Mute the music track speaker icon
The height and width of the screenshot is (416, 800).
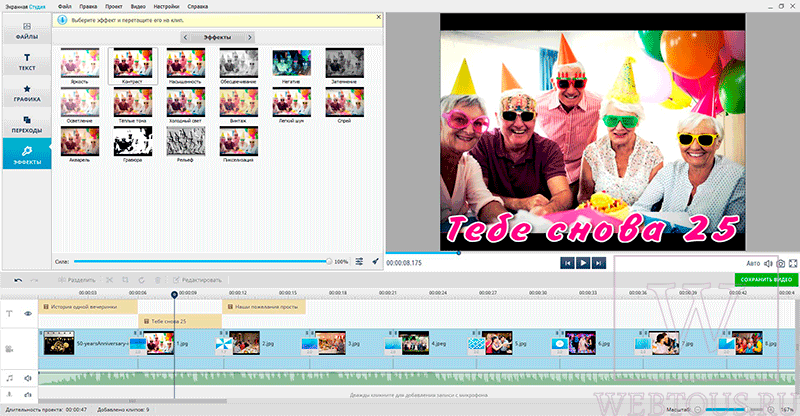pyautogui.click(x=28, y=378)
